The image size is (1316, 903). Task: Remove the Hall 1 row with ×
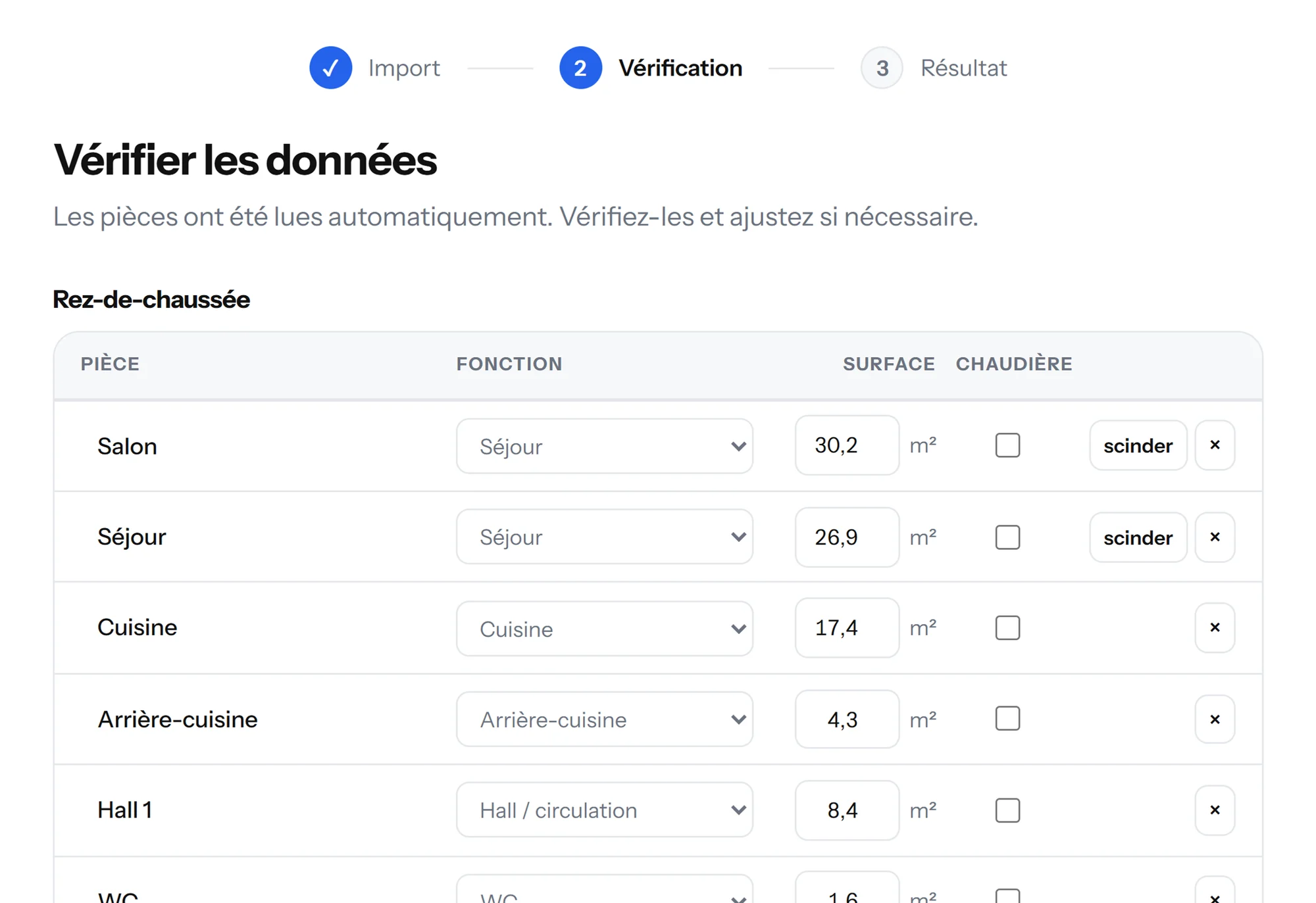[1215, 810]
